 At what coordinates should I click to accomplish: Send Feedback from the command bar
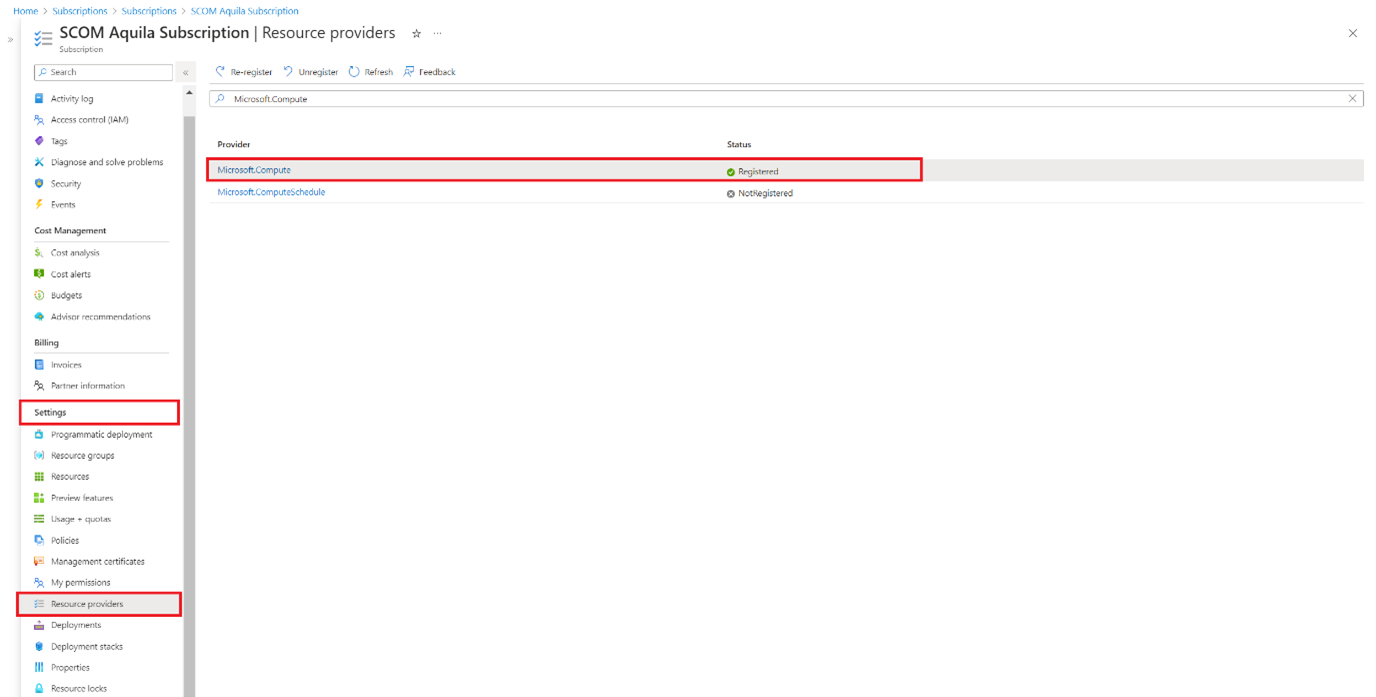click(x=429, y=71)
